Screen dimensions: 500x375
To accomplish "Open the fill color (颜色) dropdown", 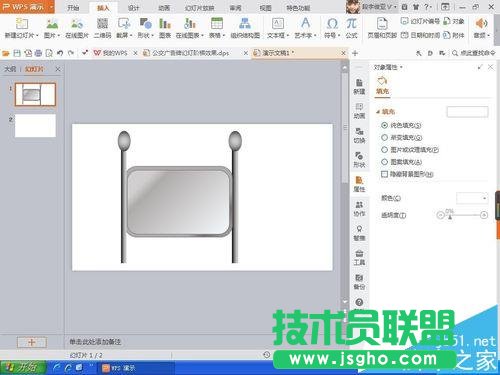I will click(x=472, y=198).
